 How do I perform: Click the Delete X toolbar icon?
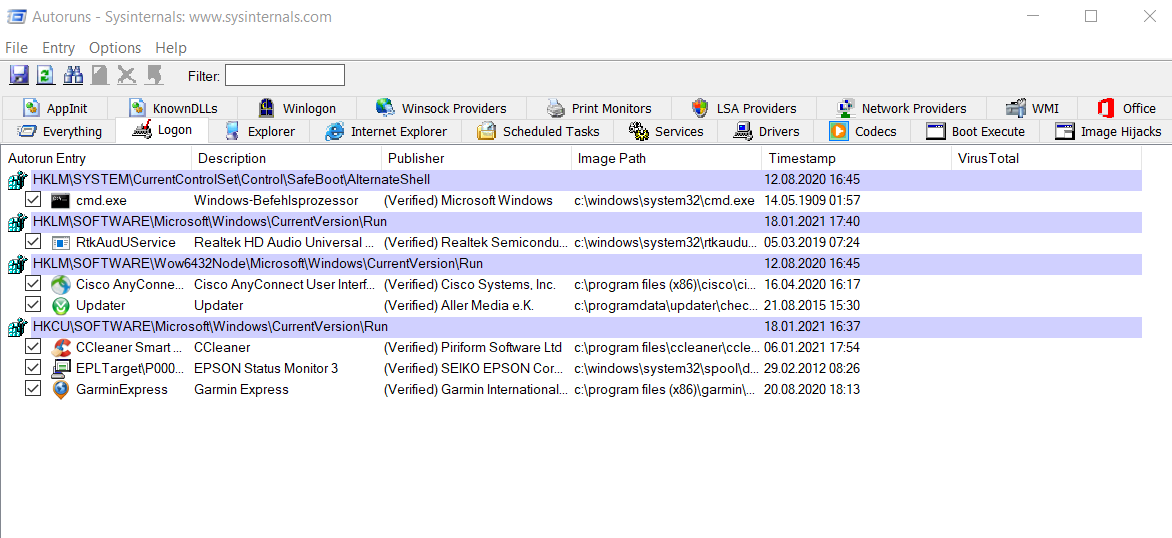127,75
